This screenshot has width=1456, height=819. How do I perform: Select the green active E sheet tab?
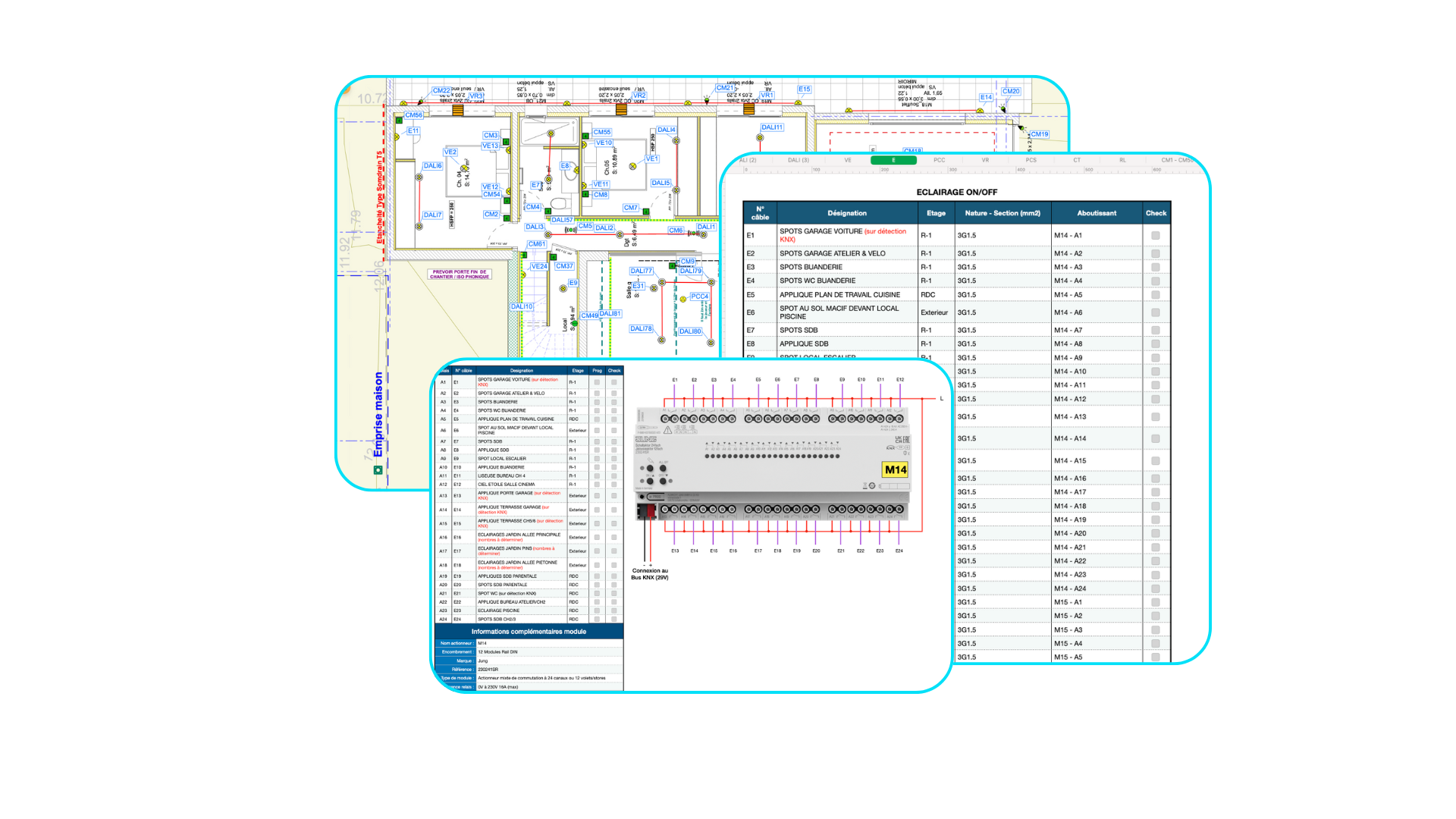(893, 160)
